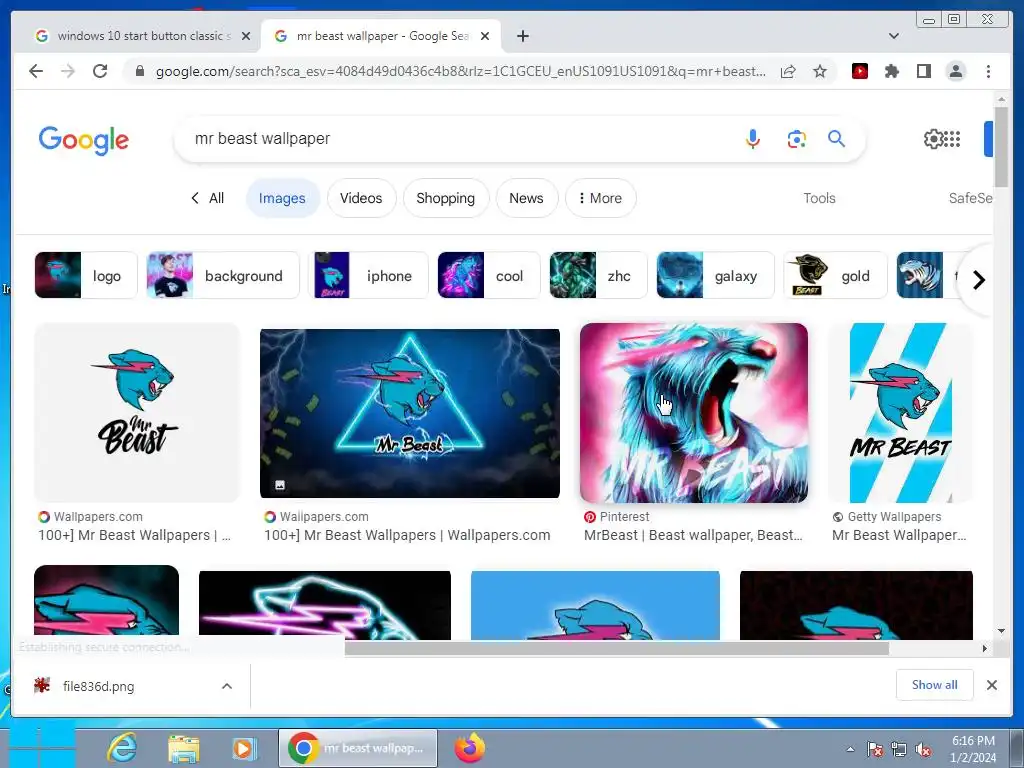1024x768 pixels.
Task: View site security lock info
Action: [x=140, y=71]
